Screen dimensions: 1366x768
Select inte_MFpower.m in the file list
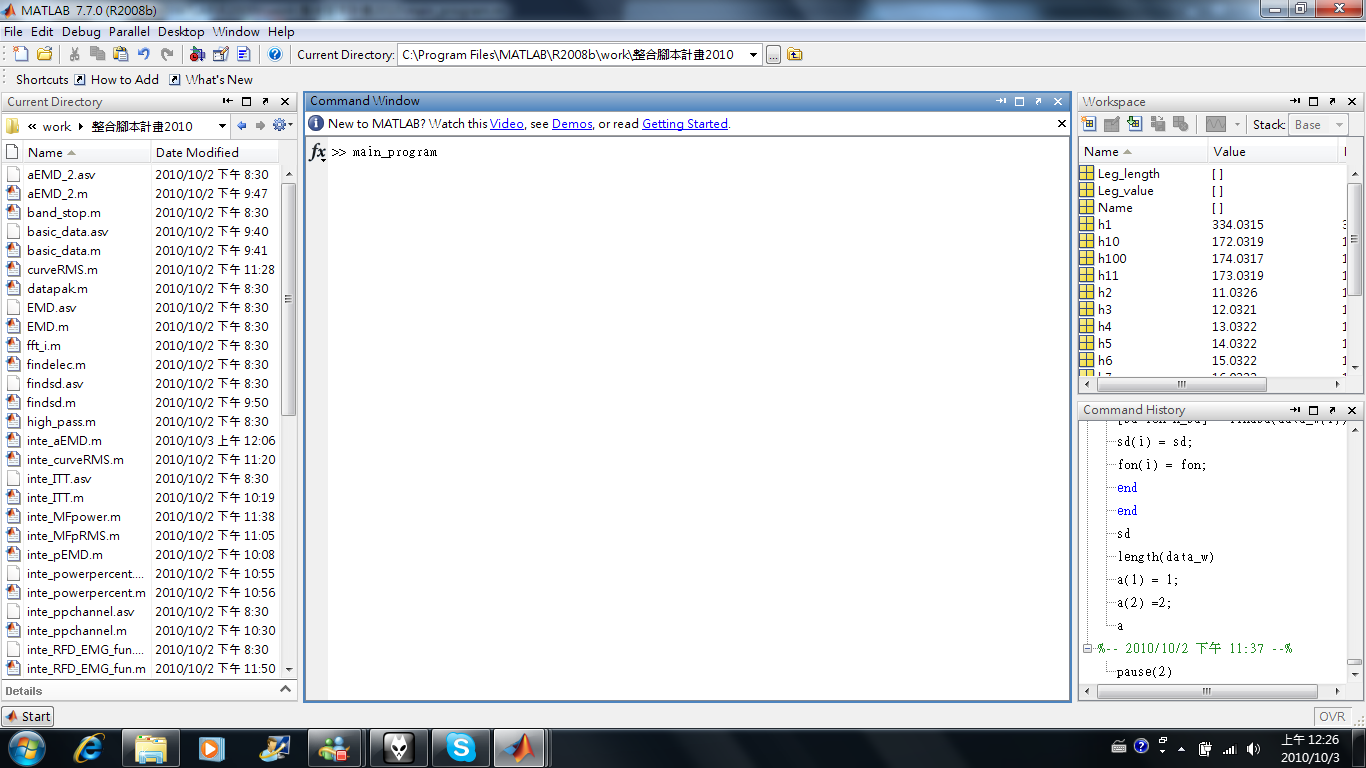click(x=73, y=517)
